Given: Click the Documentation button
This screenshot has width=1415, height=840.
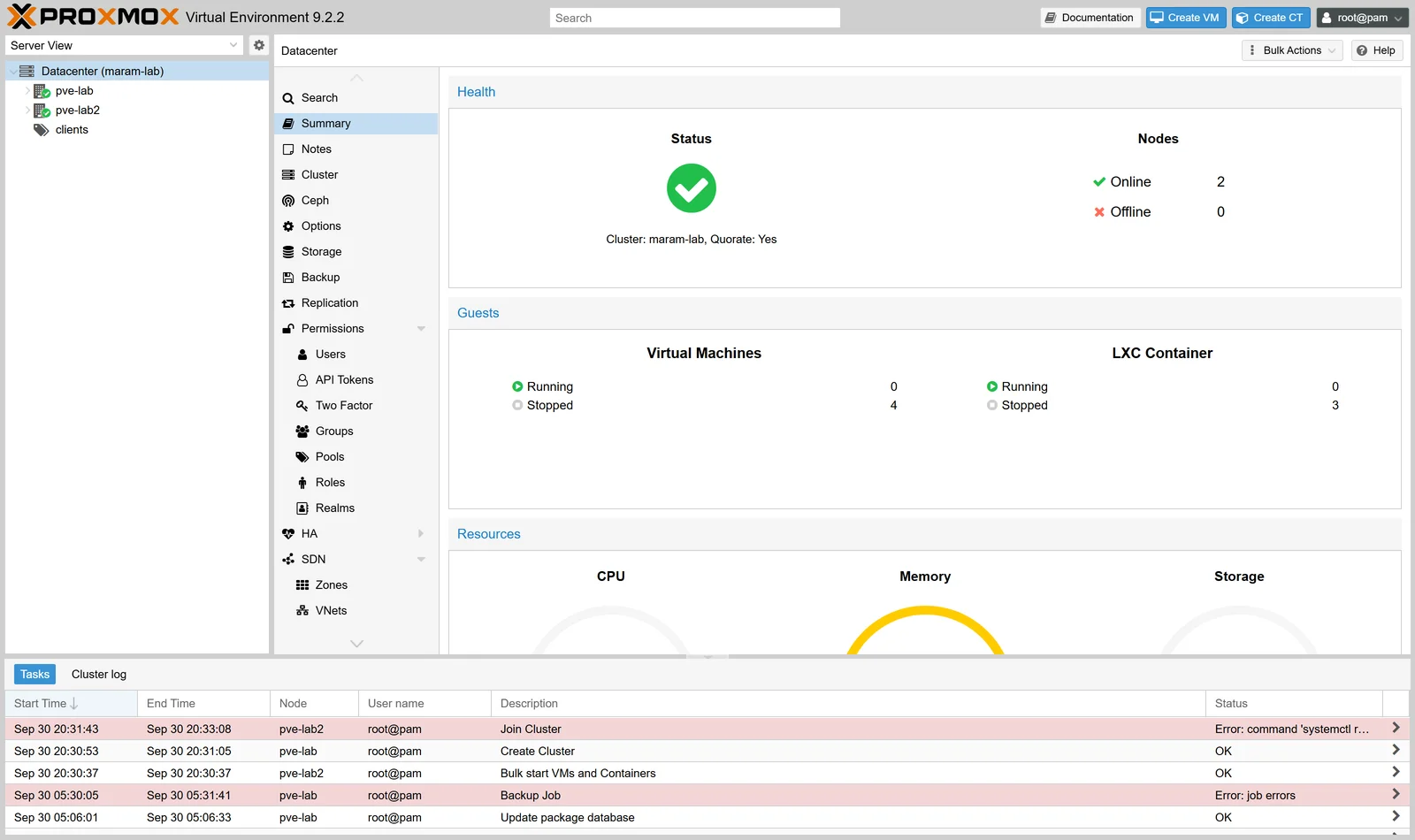Looking at the screenshot, I should click(x=1090, y=18).
